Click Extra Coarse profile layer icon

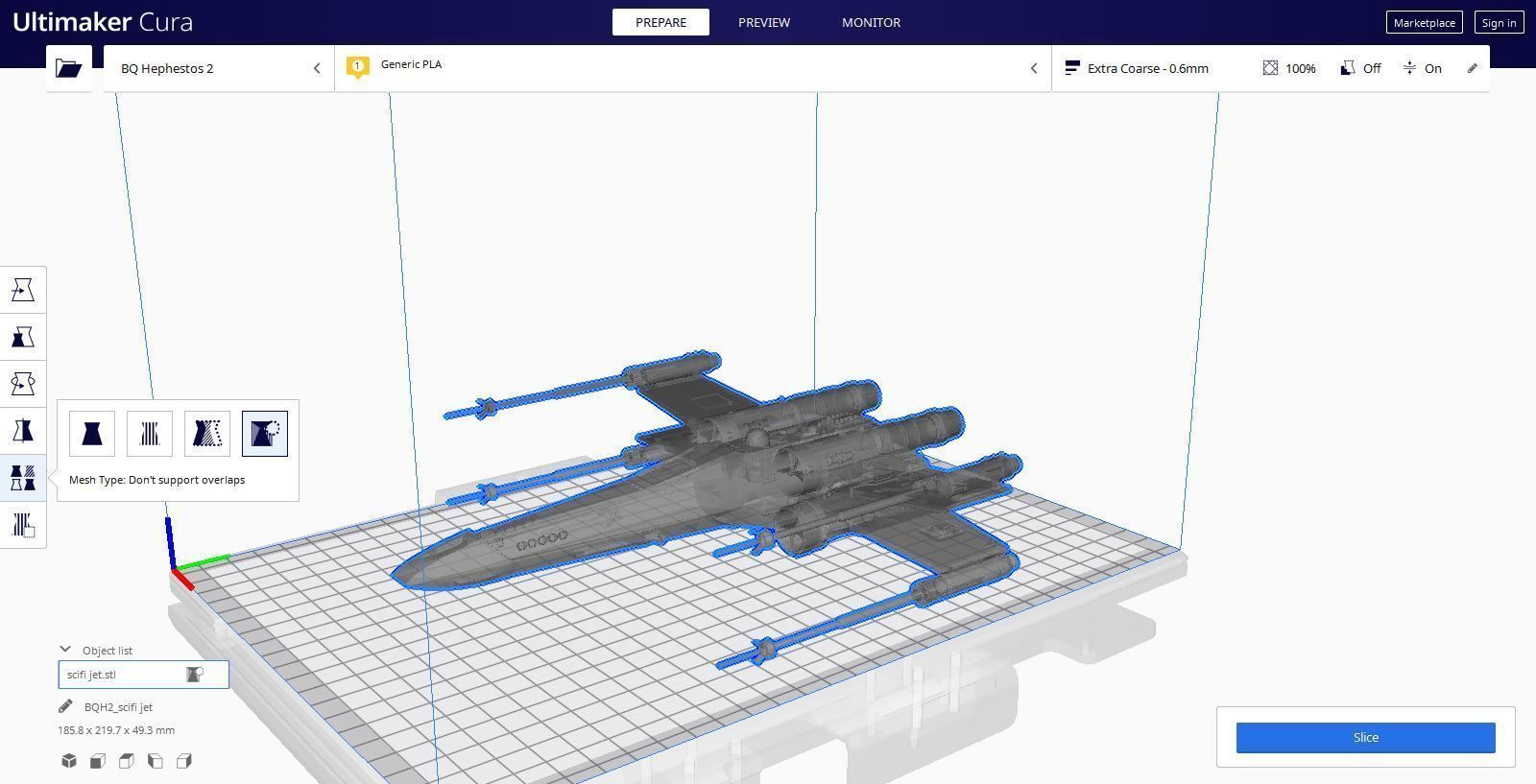click(x=1072, y=68)
